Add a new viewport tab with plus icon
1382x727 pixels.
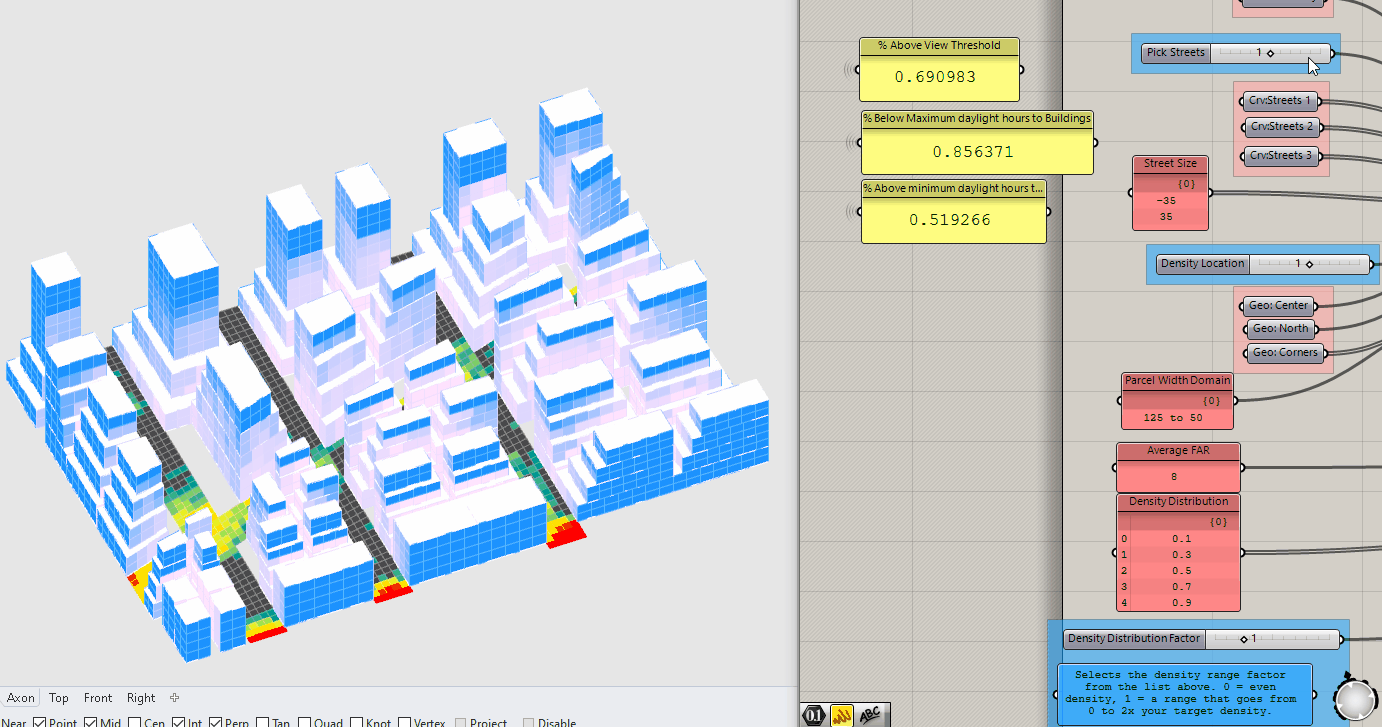[x=174, y=698]
